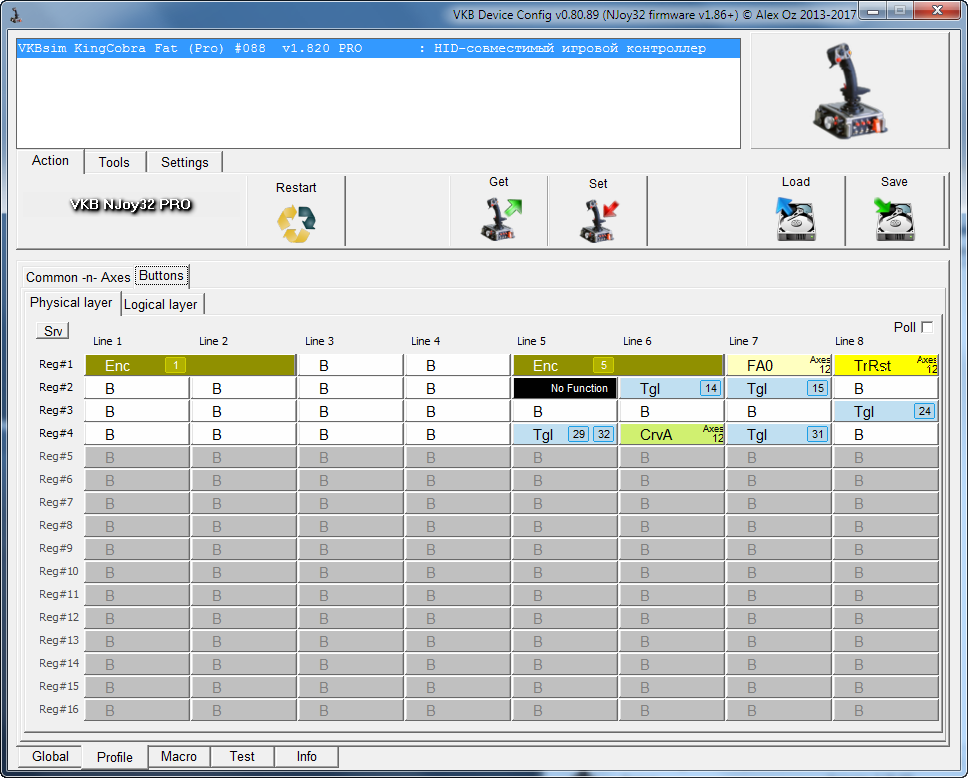
Task: Click Reg#1 Line 3 B cell
Action: (351, 366)
